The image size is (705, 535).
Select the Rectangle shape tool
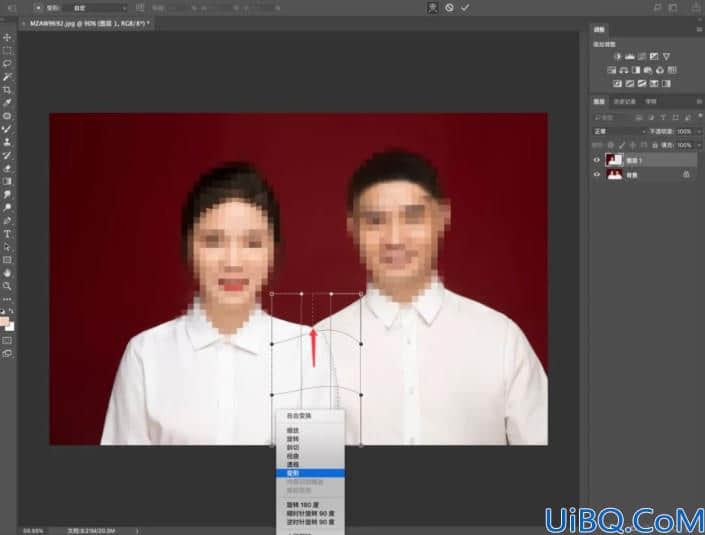pyautogui.click(x=7, y=260)
